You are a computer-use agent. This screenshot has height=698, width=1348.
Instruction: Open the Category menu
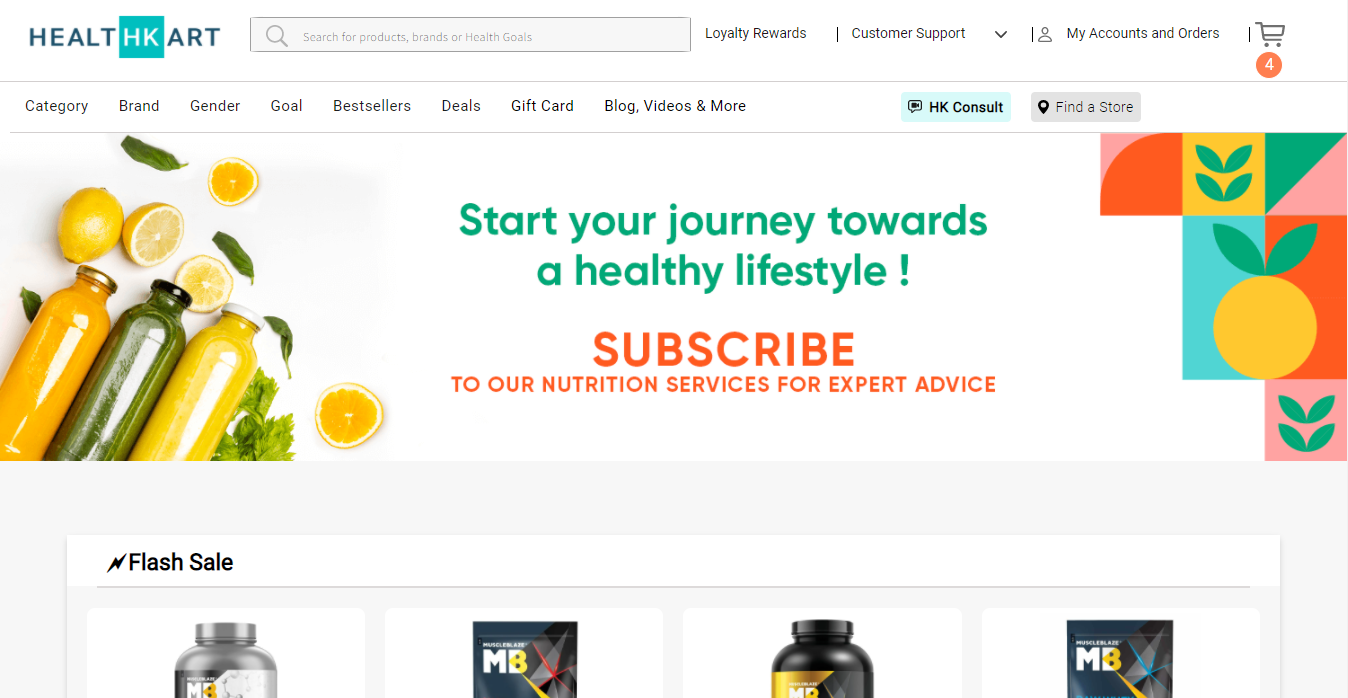(56, 106)
